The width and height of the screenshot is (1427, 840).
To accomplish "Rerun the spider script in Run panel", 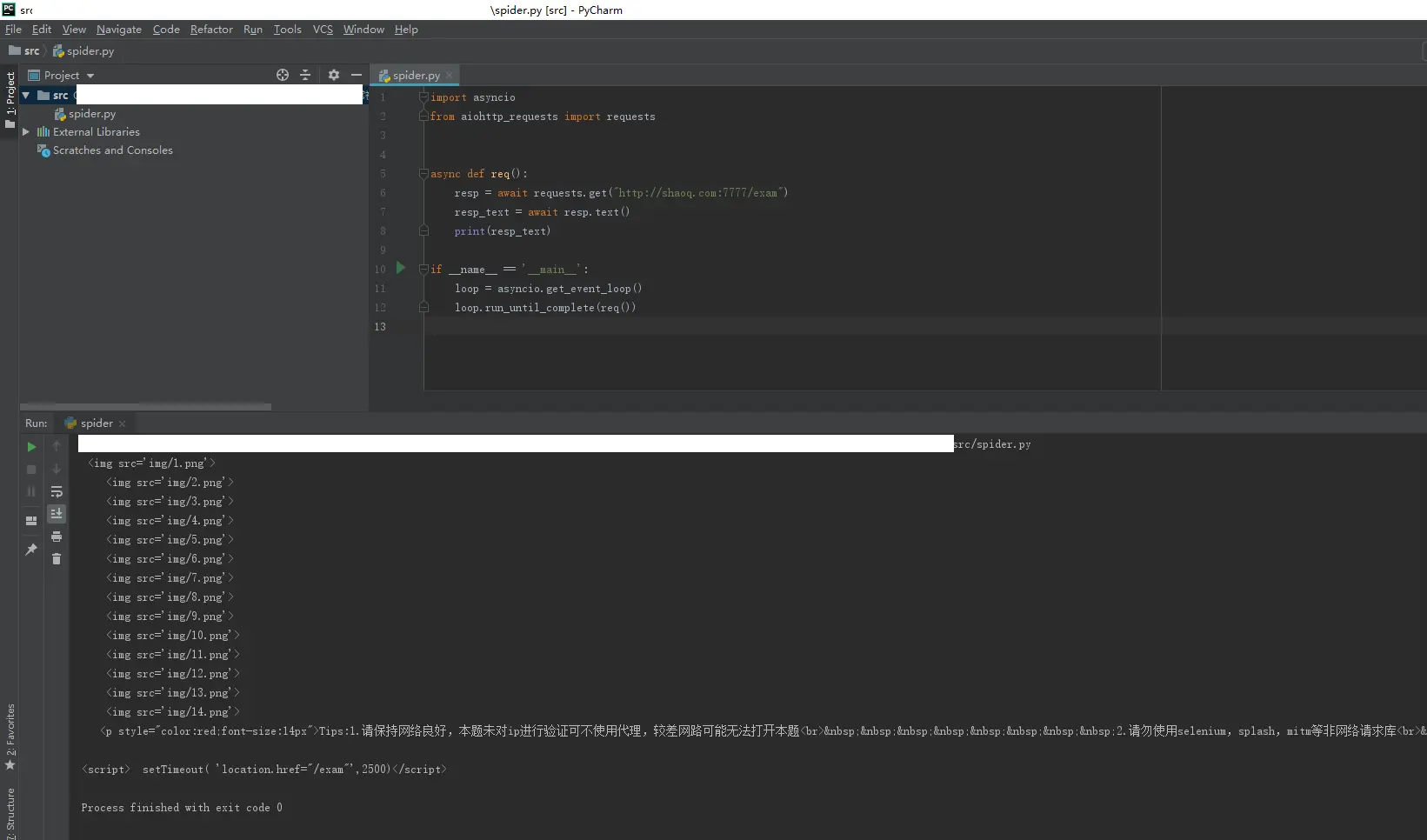I will [x=31, y=447].
